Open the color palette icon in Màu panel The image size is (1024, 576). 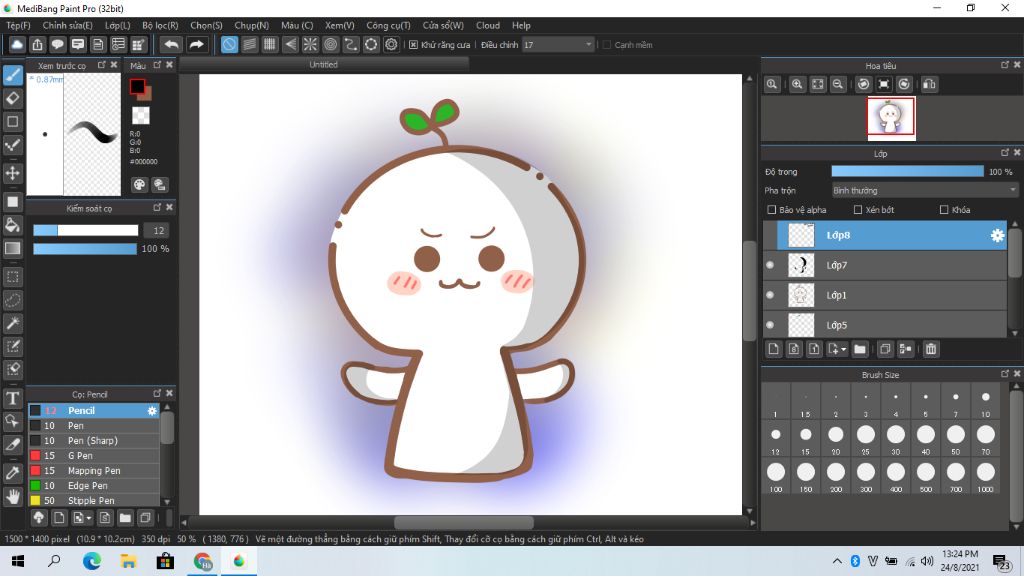(x=139, y=185)
